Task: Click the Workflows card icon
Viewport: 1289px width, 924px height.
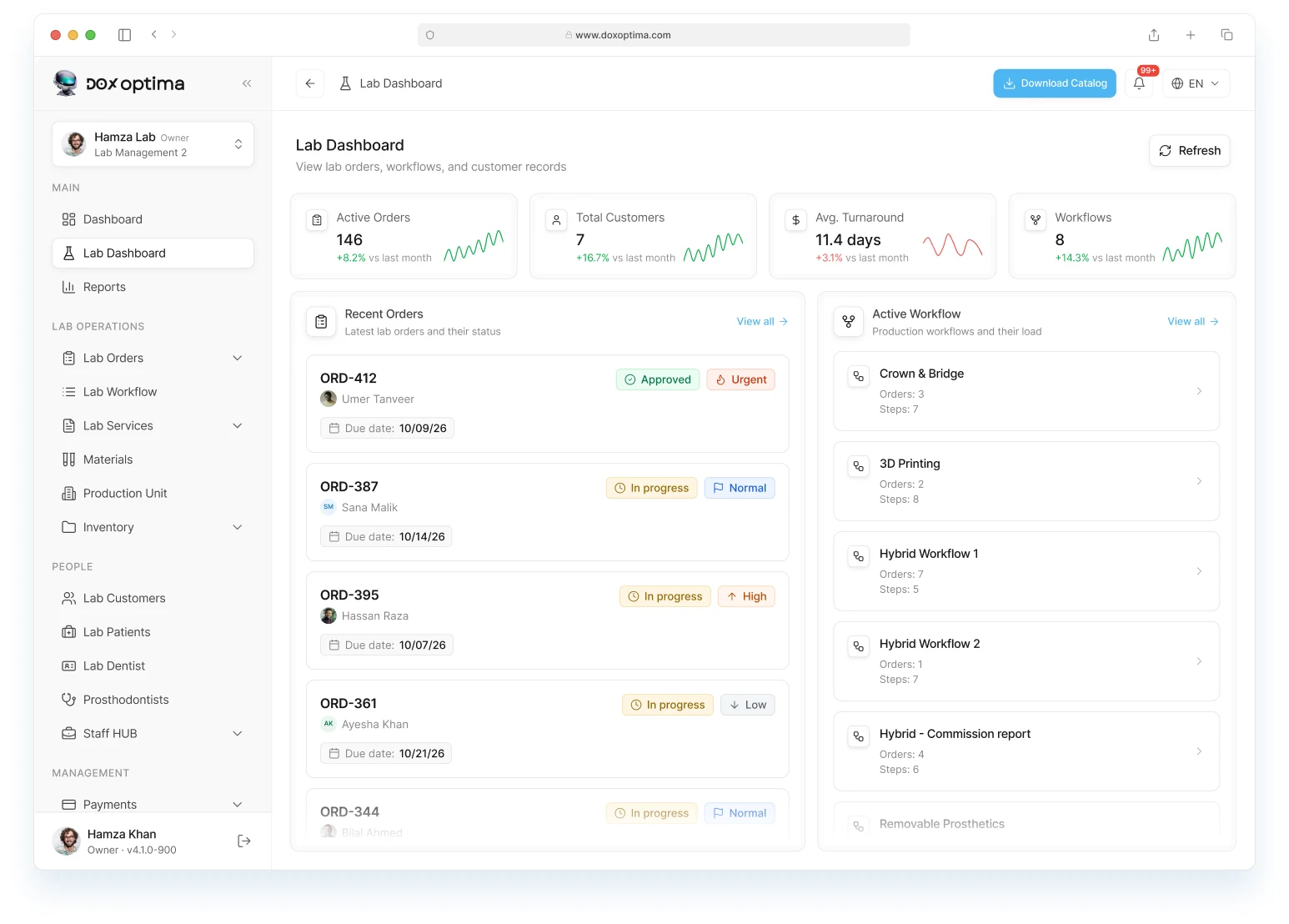Action: [1036, 220]
